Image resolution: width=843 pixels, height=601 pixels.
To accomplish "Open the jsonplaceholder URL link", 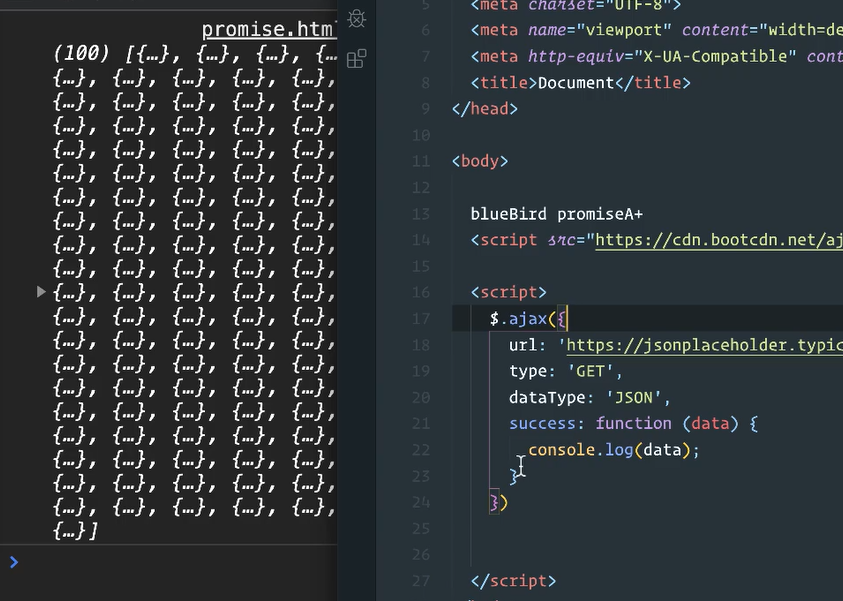I will point(704,345).
